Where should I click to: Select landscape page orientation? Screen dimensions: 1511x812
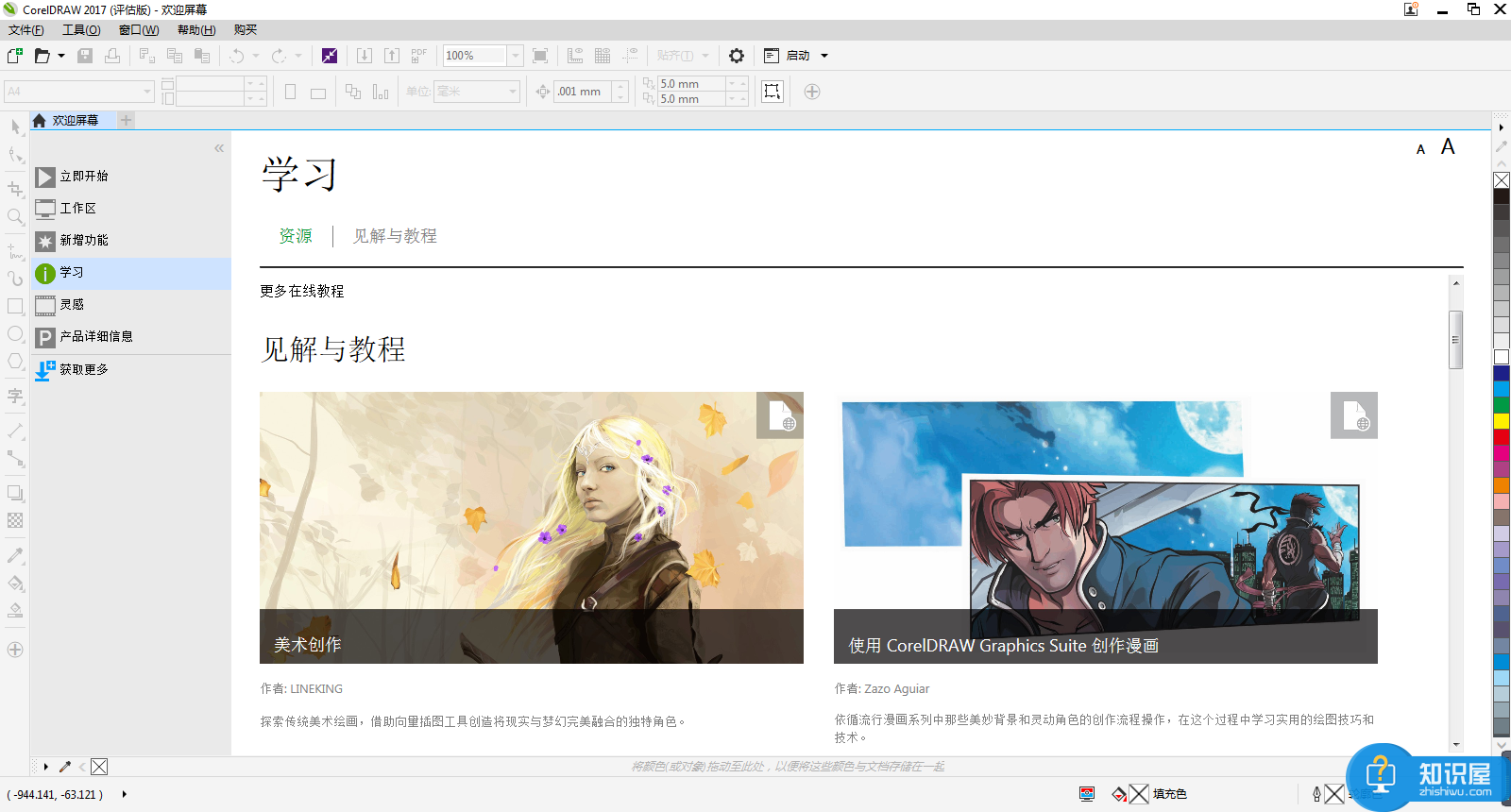[318, 93]
